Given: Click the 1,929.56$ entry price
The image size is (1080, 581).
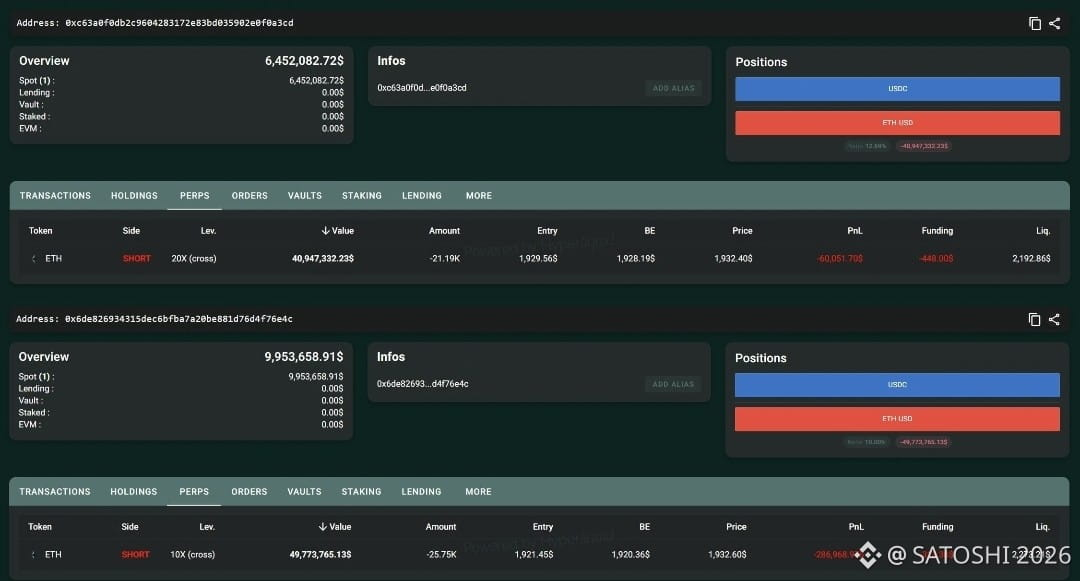Looking at the screenshot, I should (538, 259).
